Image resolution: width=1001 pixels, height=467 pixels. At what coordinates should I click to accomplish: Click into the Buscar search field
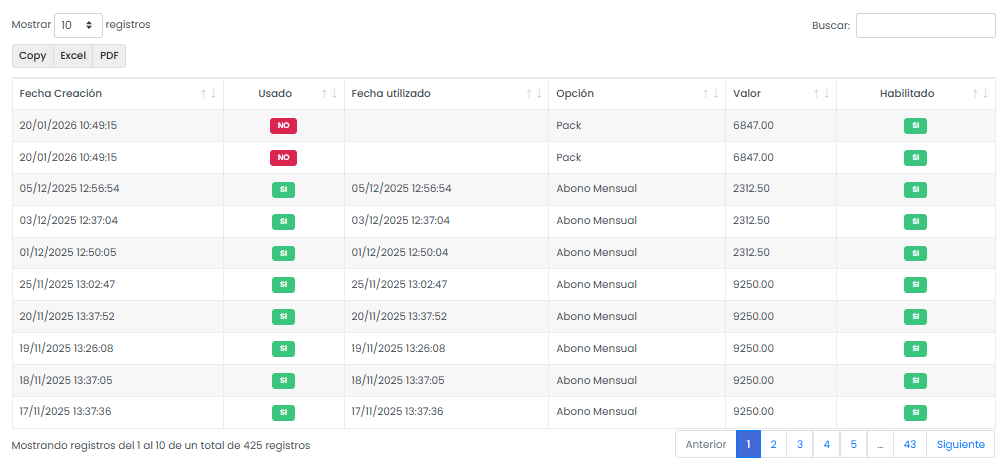(x=925, y=26)
